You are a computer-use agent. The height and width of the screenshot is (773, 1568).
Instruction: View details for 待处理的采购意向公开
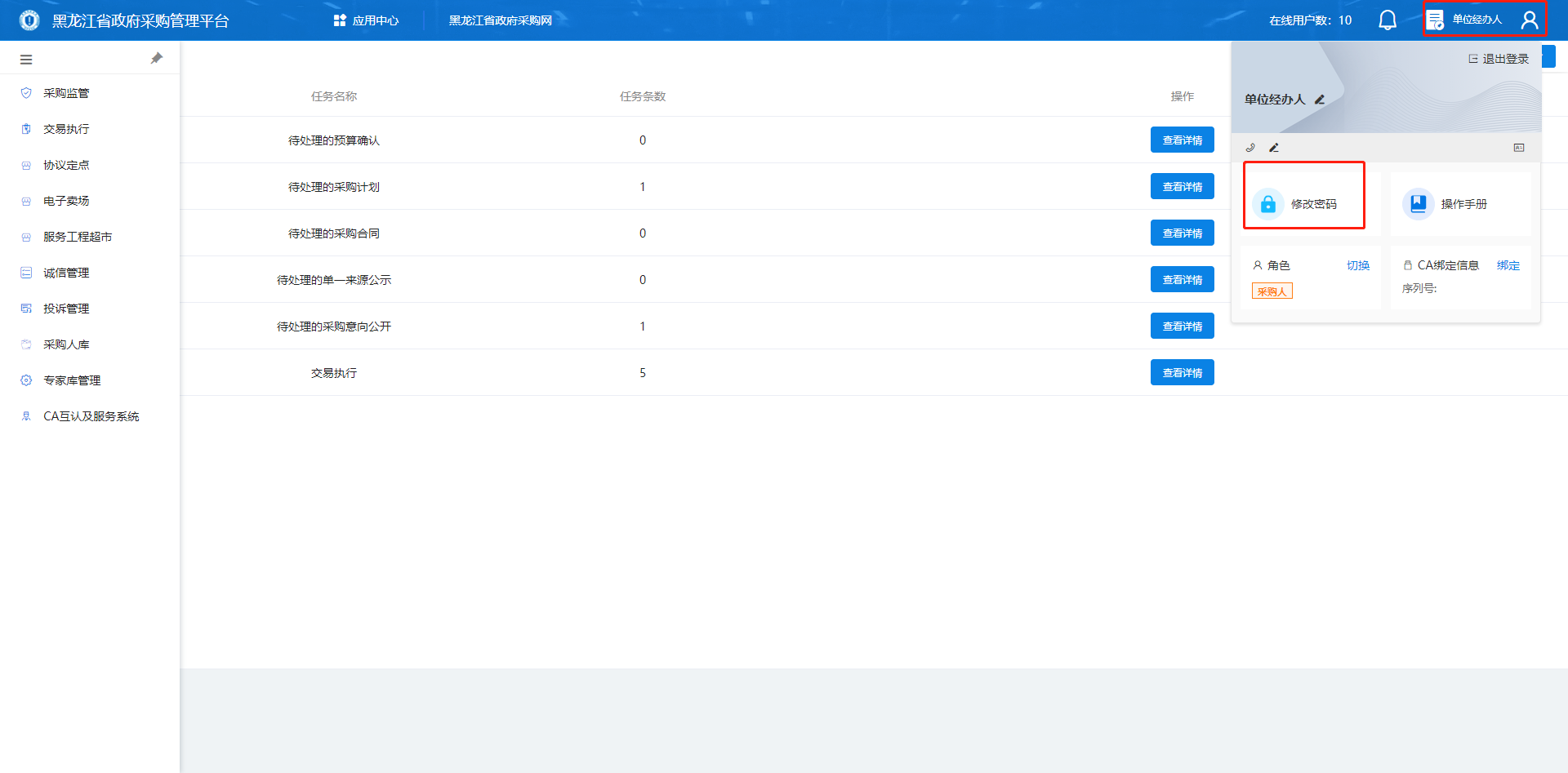pyautogui.click(x=1182, y=326)
